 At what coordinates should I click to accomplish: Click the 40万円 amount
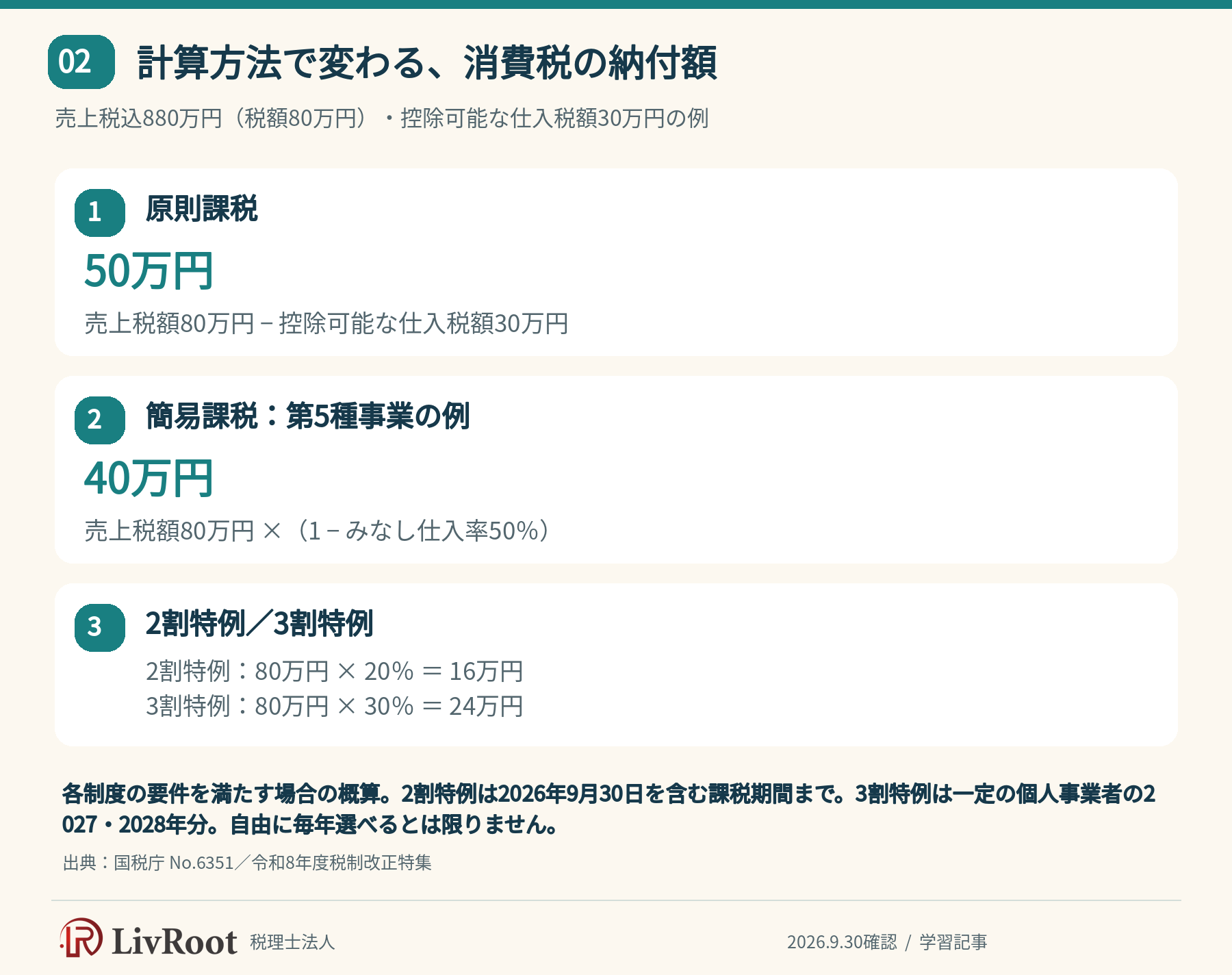click(149, 478)
